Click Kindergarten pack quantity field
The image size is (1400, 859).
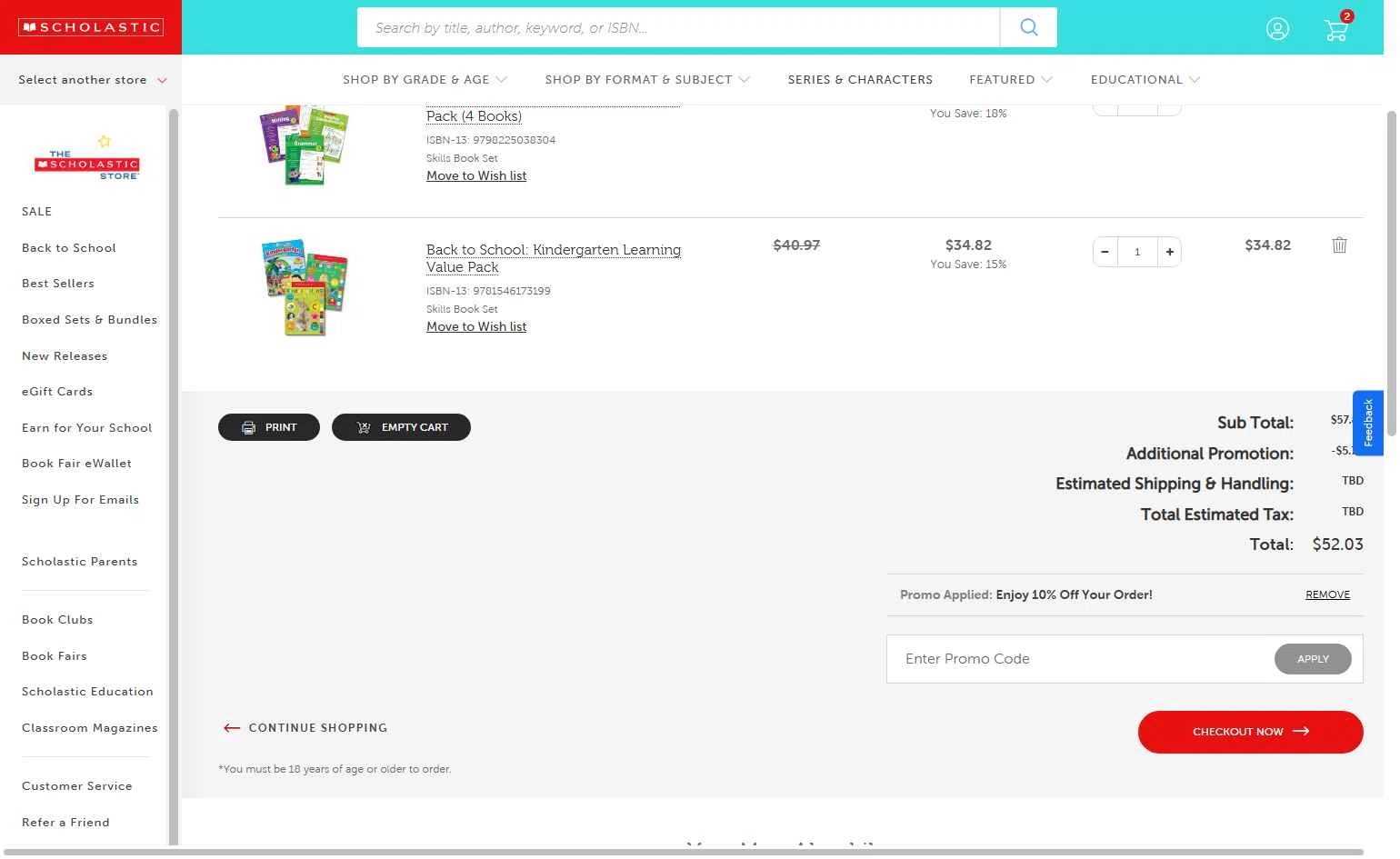pyautogui.click(x=1137, y=252)
